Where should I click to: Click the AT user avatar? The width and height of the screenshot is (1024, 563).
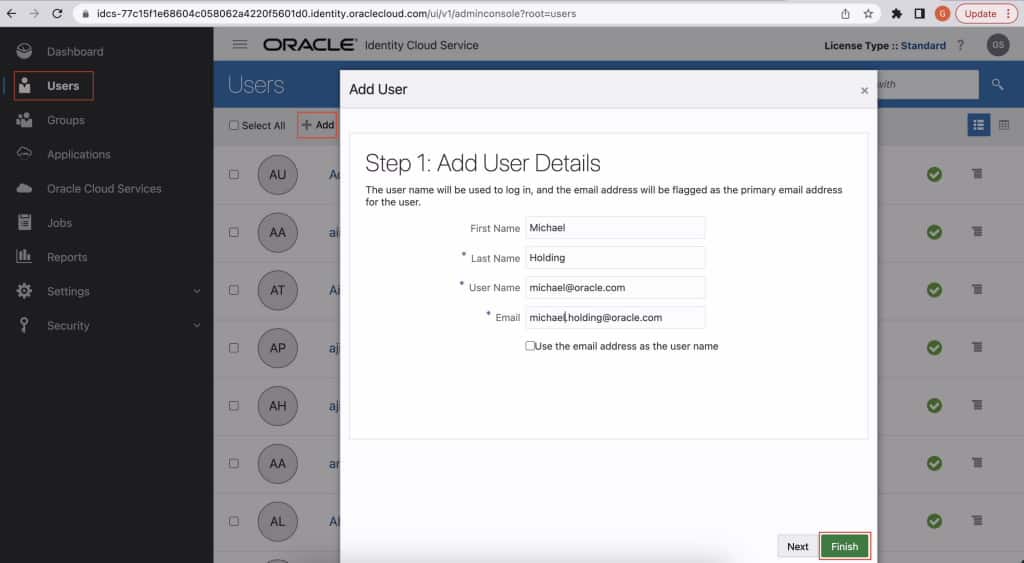pyautogui.click(x=278, y=290)
